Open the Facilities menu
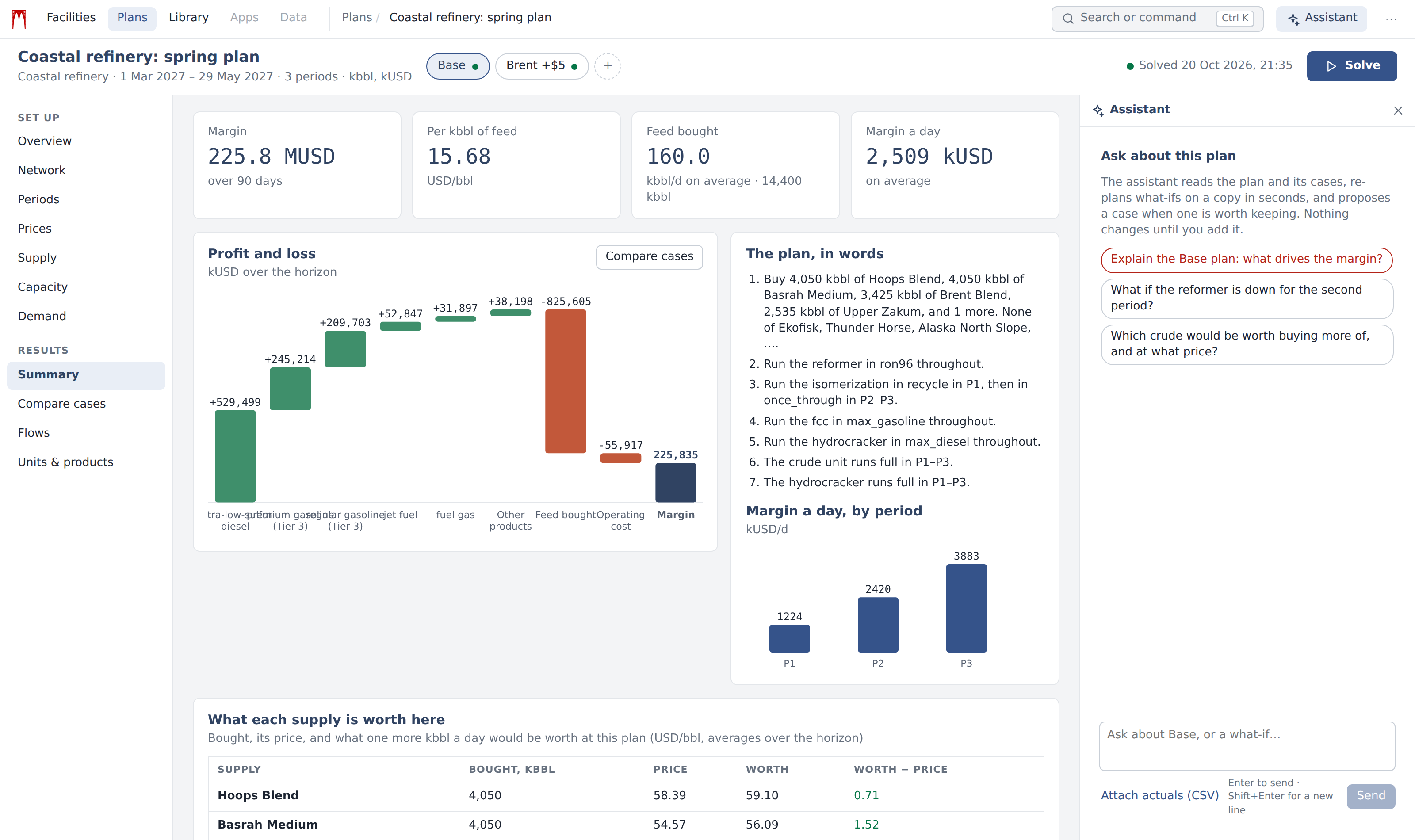The image size is (1415, 840). click(x=71, y=18)
